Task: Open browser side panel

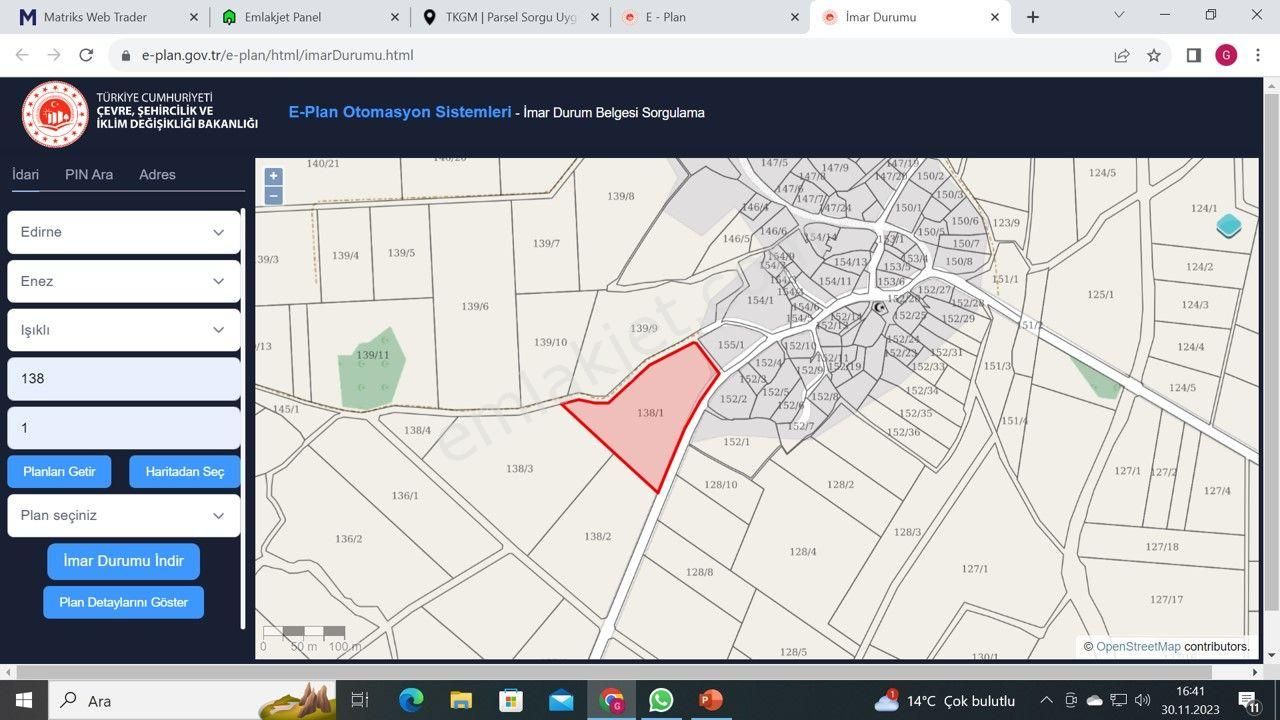Action: pos(1193,55)
